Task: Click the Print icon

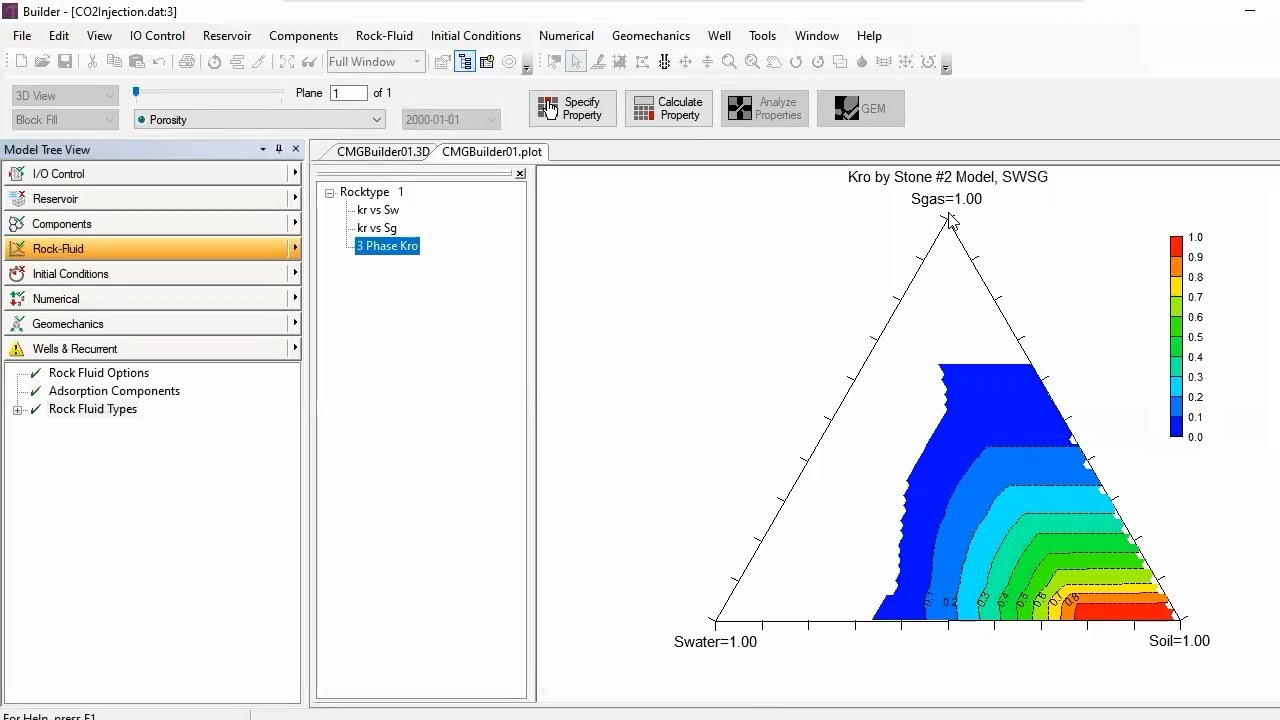Action: tap(187, 62)
